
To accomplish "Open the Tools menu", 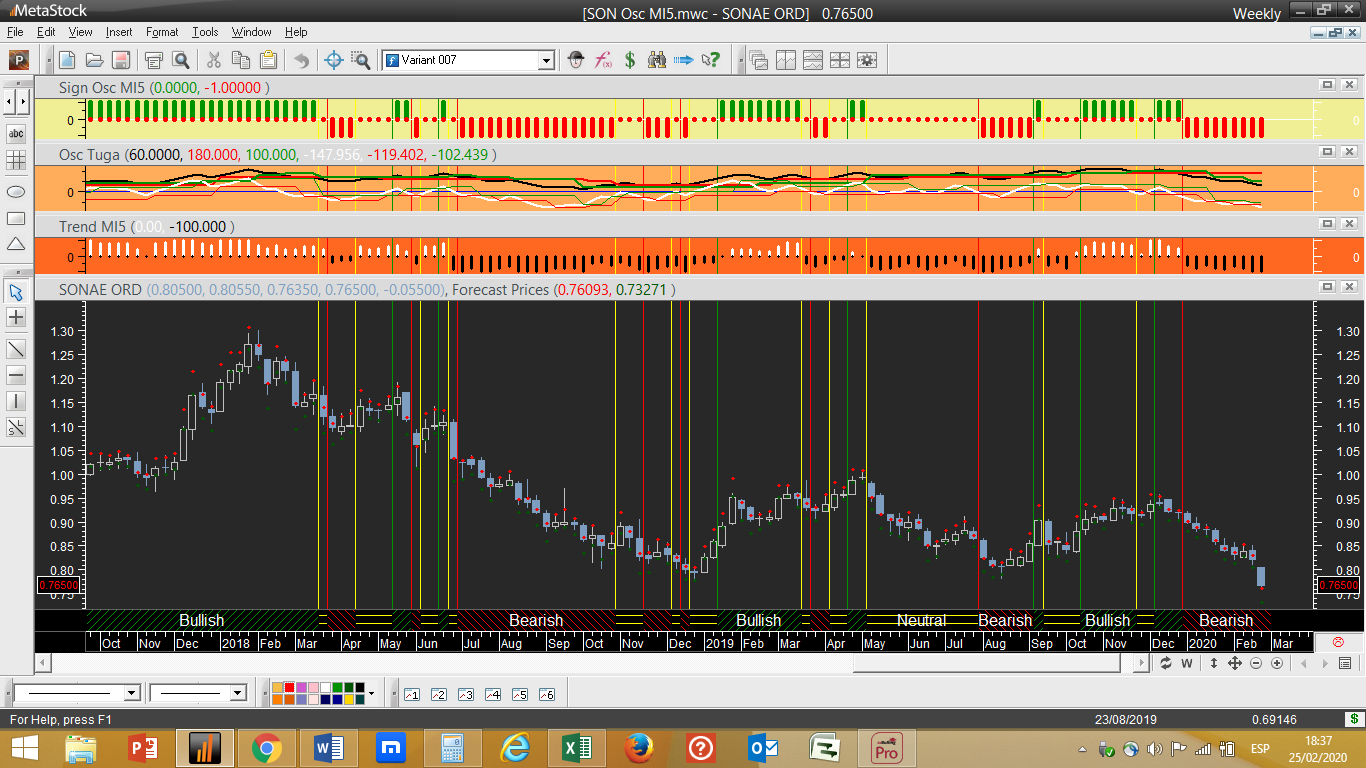I will (x=205, y=32).
